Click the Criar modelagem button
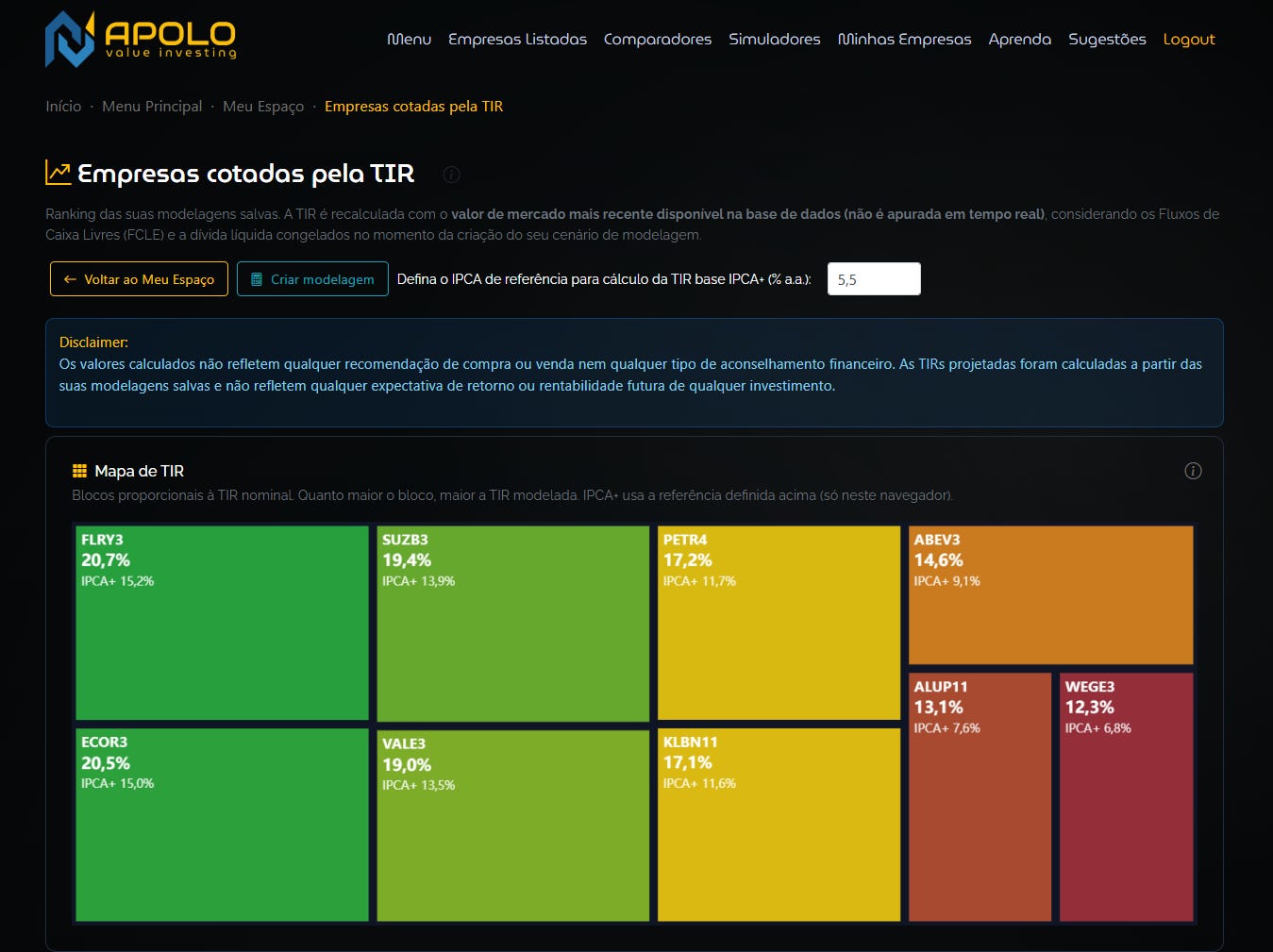This screenshot has width=1273, height=952. point(312,279)
